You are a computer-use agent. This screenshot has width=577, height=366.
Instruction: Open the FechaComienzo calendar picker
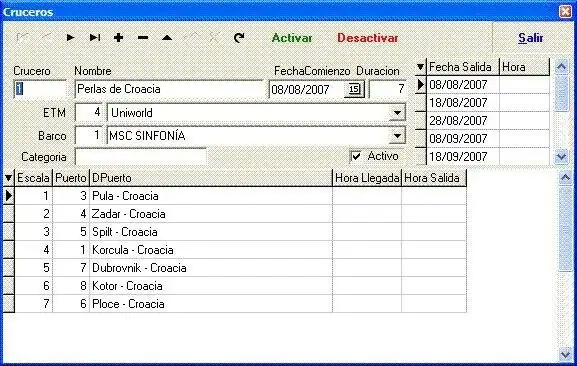coord(354,89)
